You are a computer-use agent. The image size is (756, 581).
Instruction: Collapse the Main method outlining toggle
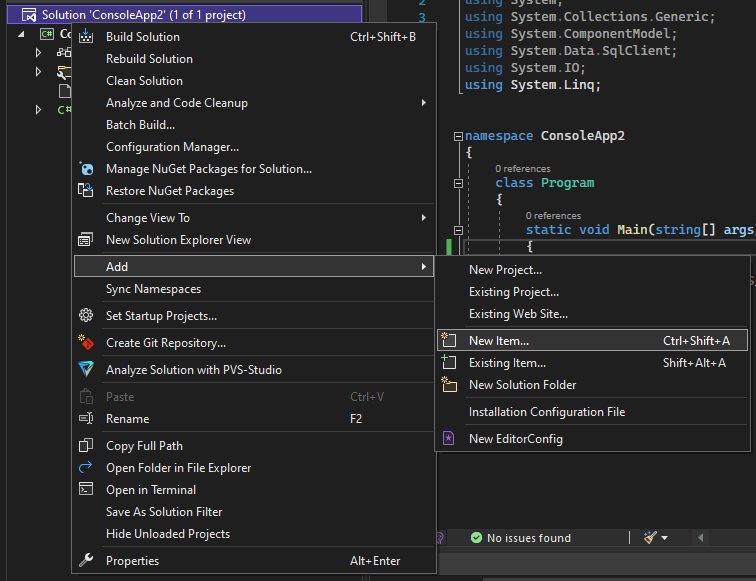click(x=458, y=230)
